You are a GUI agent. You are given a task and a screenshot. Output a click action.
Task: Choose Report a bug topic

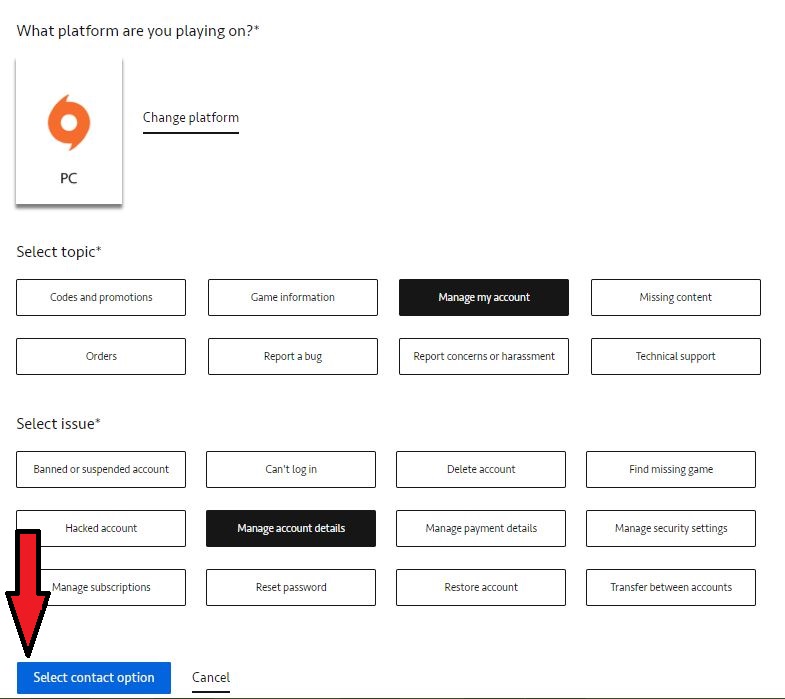[293, 357]
